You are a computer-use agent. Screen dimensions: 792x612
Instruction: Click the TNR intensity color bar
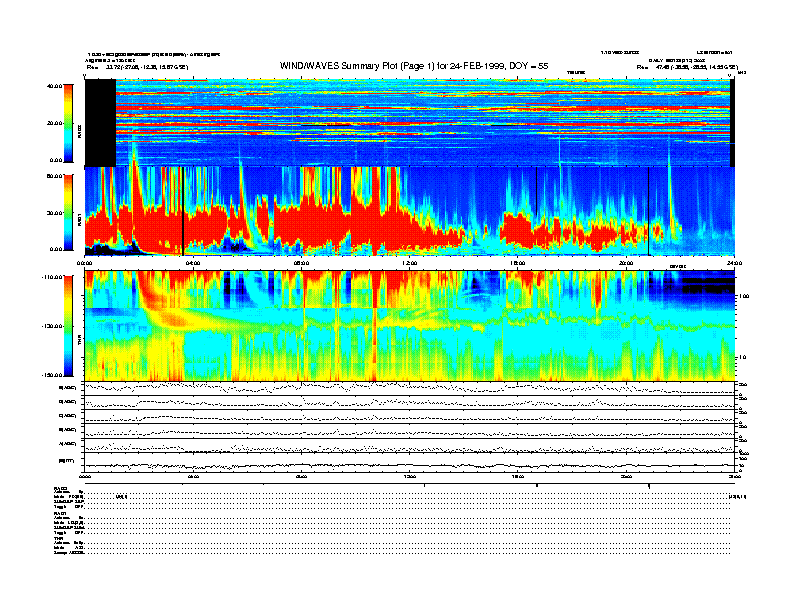tap(69, 326)
